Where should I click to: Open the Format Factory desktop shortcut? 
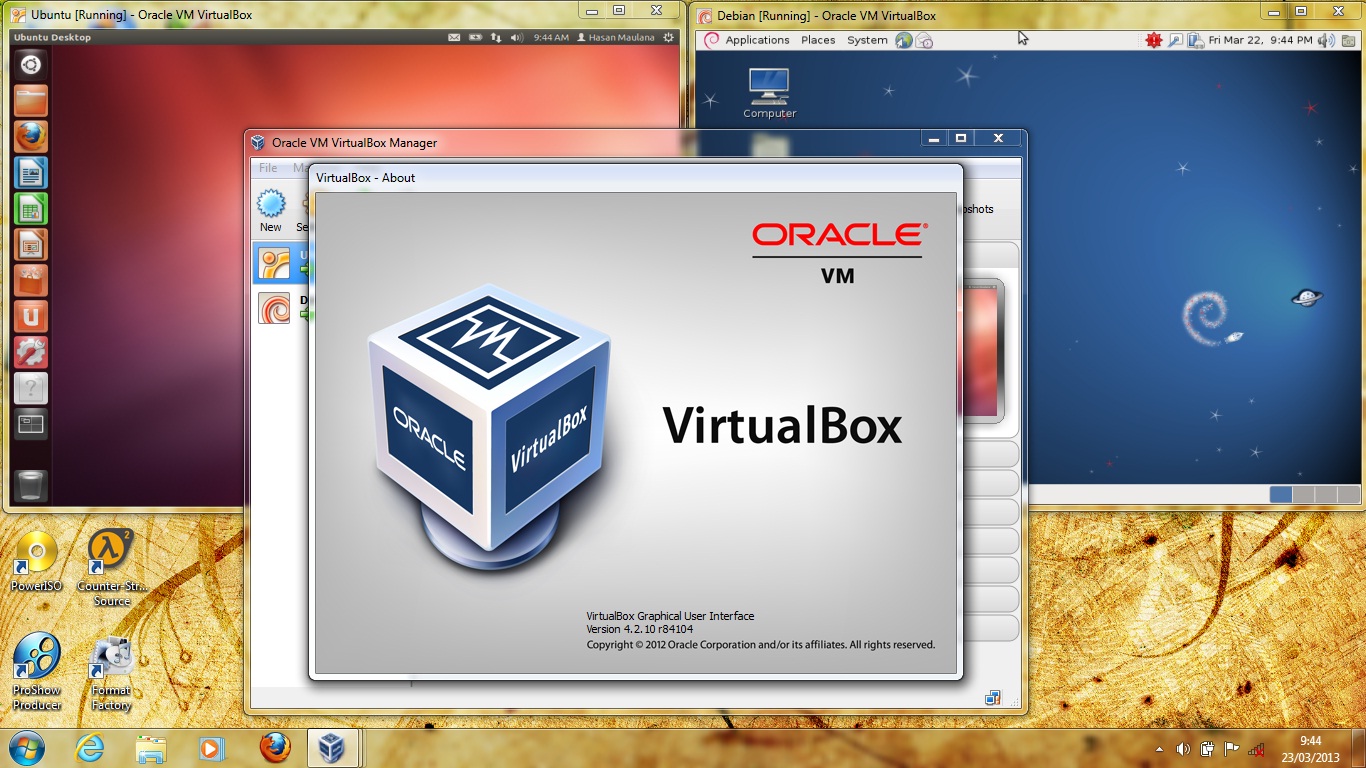tap(111, 673)
